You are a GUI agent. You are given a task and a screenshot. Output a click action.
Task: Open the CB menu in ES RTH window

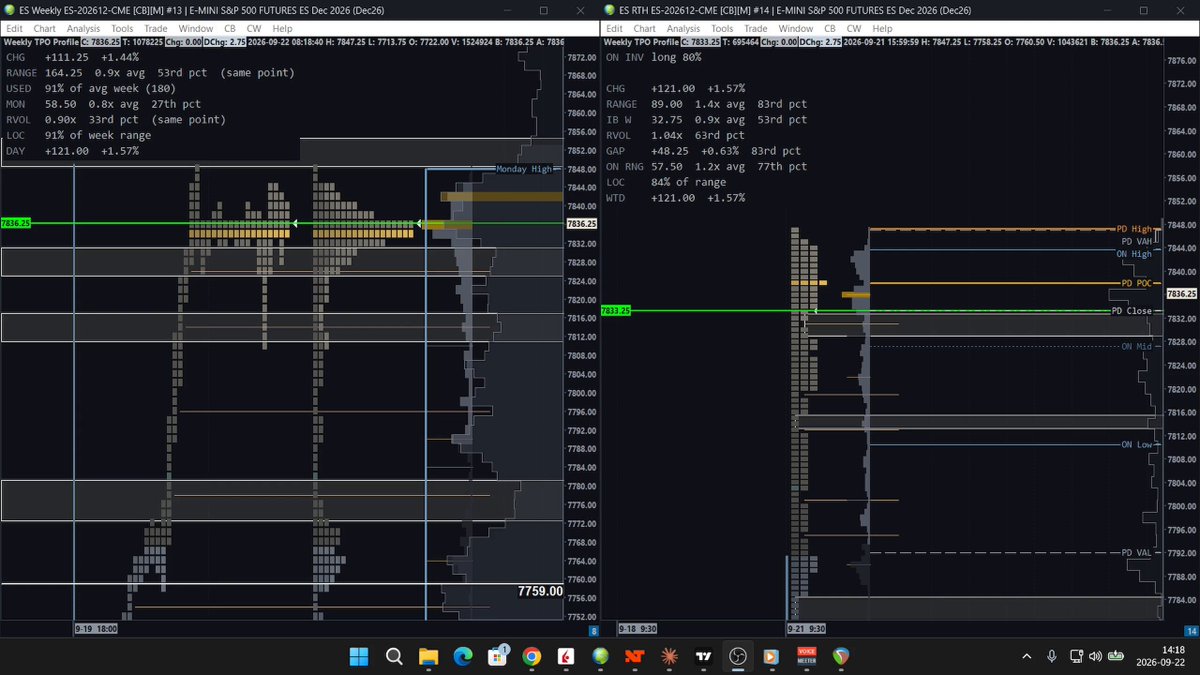[x=831, y=29]
